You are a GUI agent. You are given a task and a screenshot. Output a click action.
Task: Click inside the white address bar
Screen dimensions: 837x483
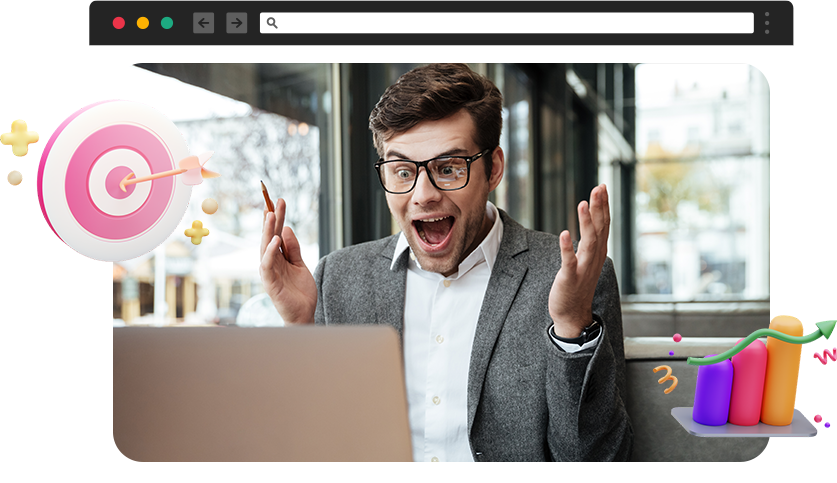tap(510, 23)
